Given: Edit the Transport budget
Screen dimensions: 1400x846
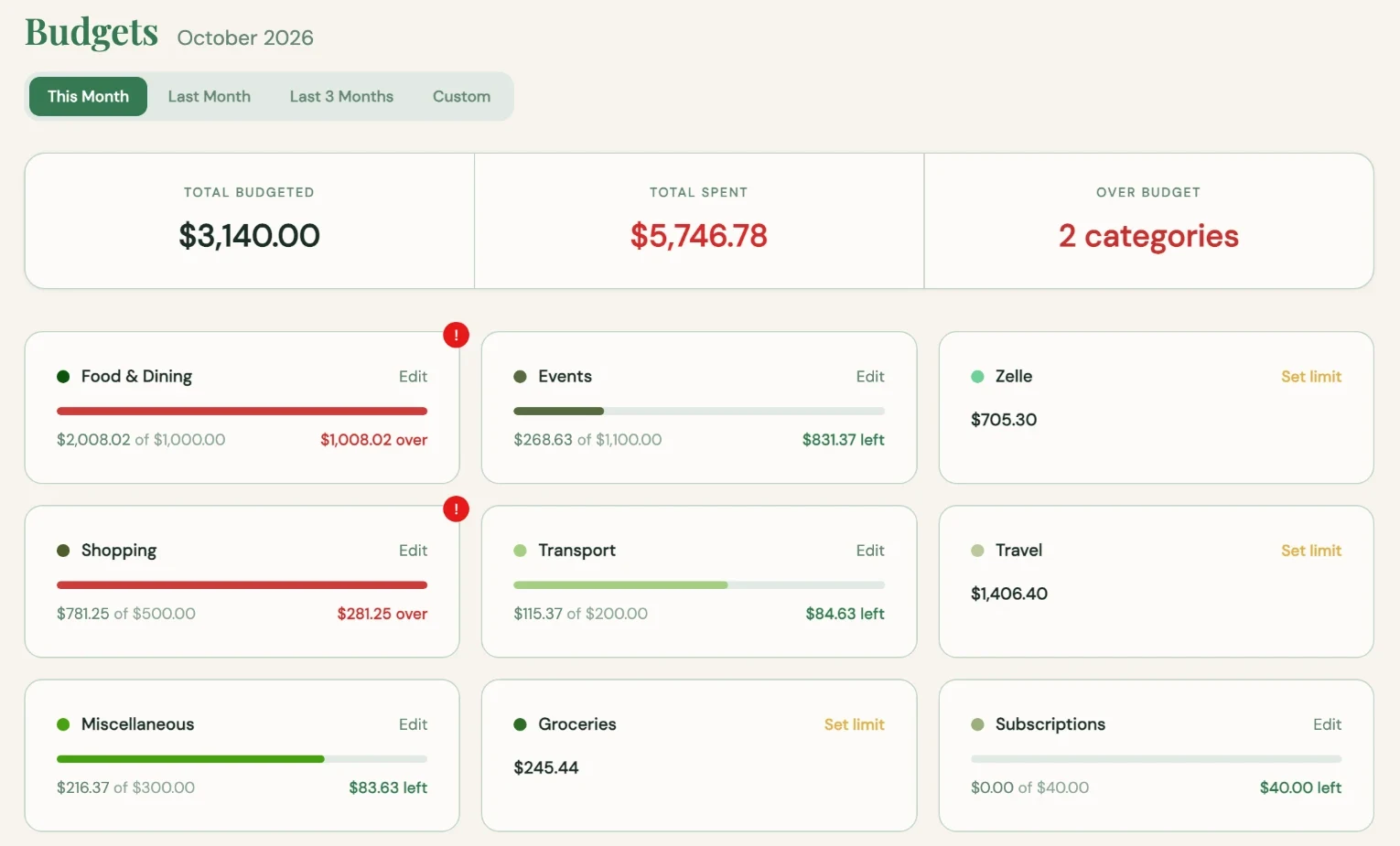Looking at the screenshot, I should [870, 550].
